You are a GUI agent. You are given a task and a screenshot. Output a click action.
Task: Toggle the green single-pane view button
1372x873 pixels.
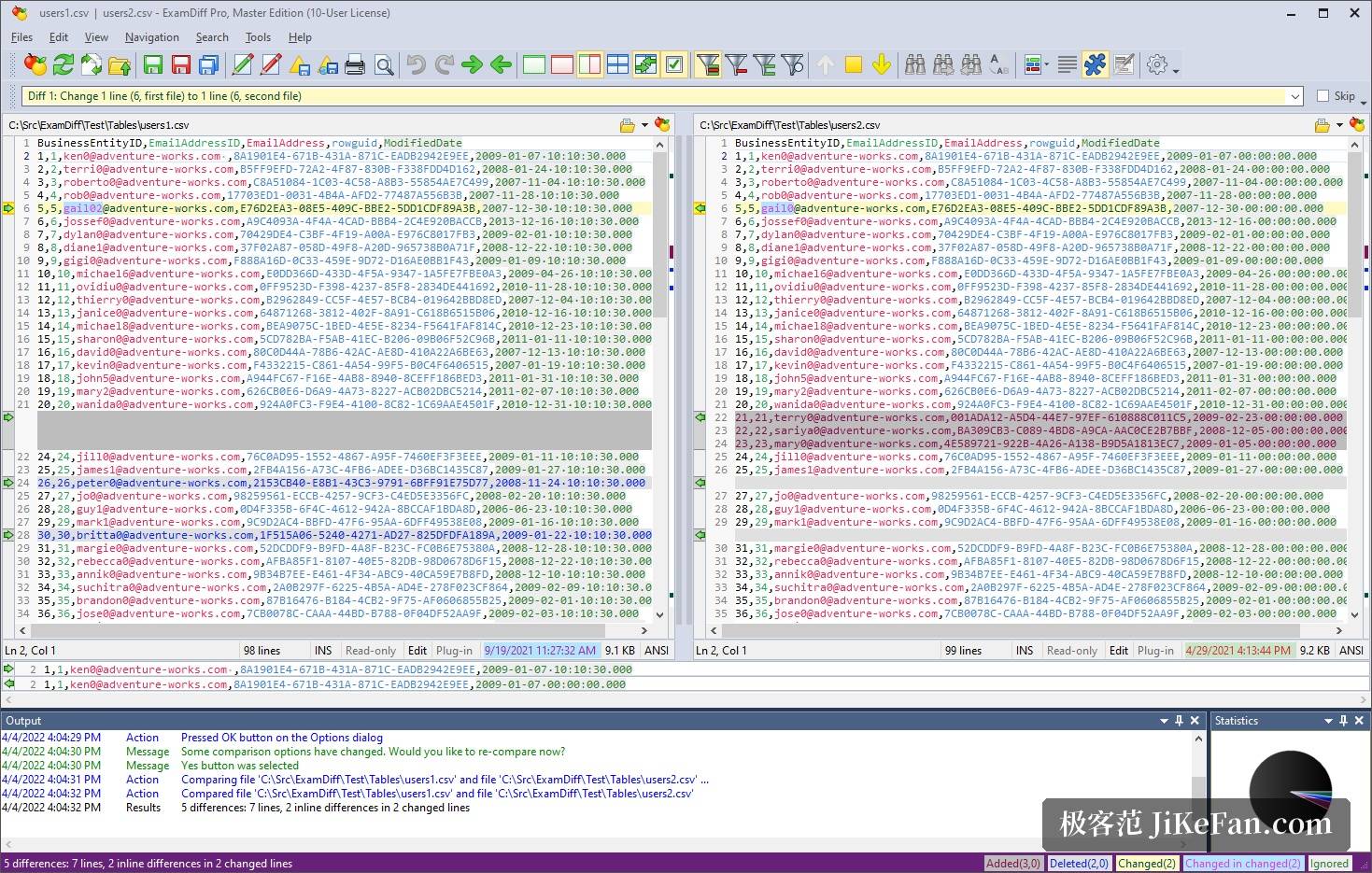534,64
